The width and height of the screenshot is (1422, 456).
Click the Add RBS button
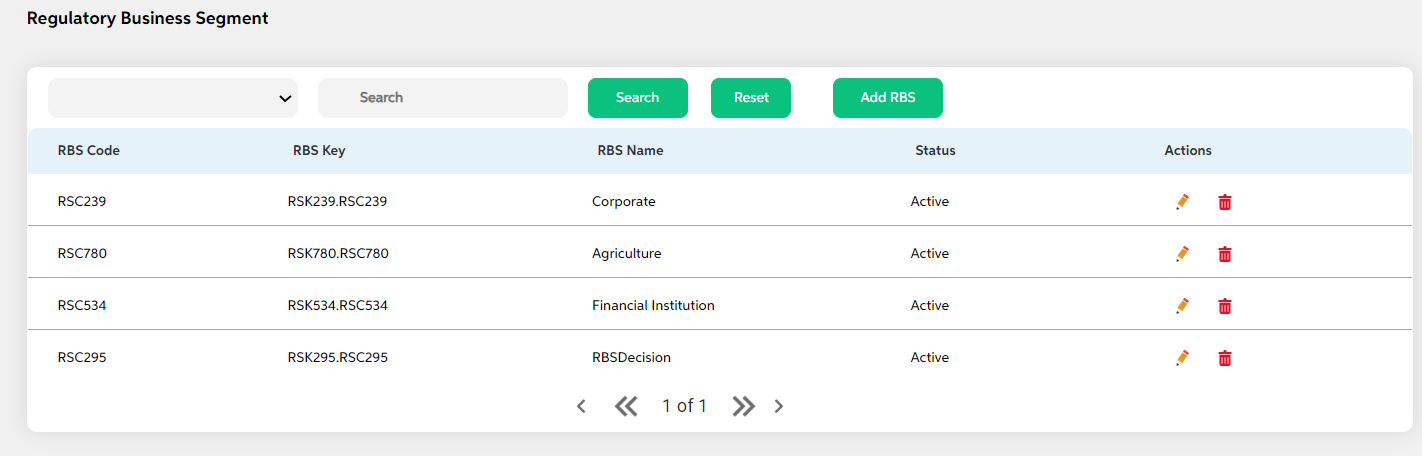pos(888,98)
